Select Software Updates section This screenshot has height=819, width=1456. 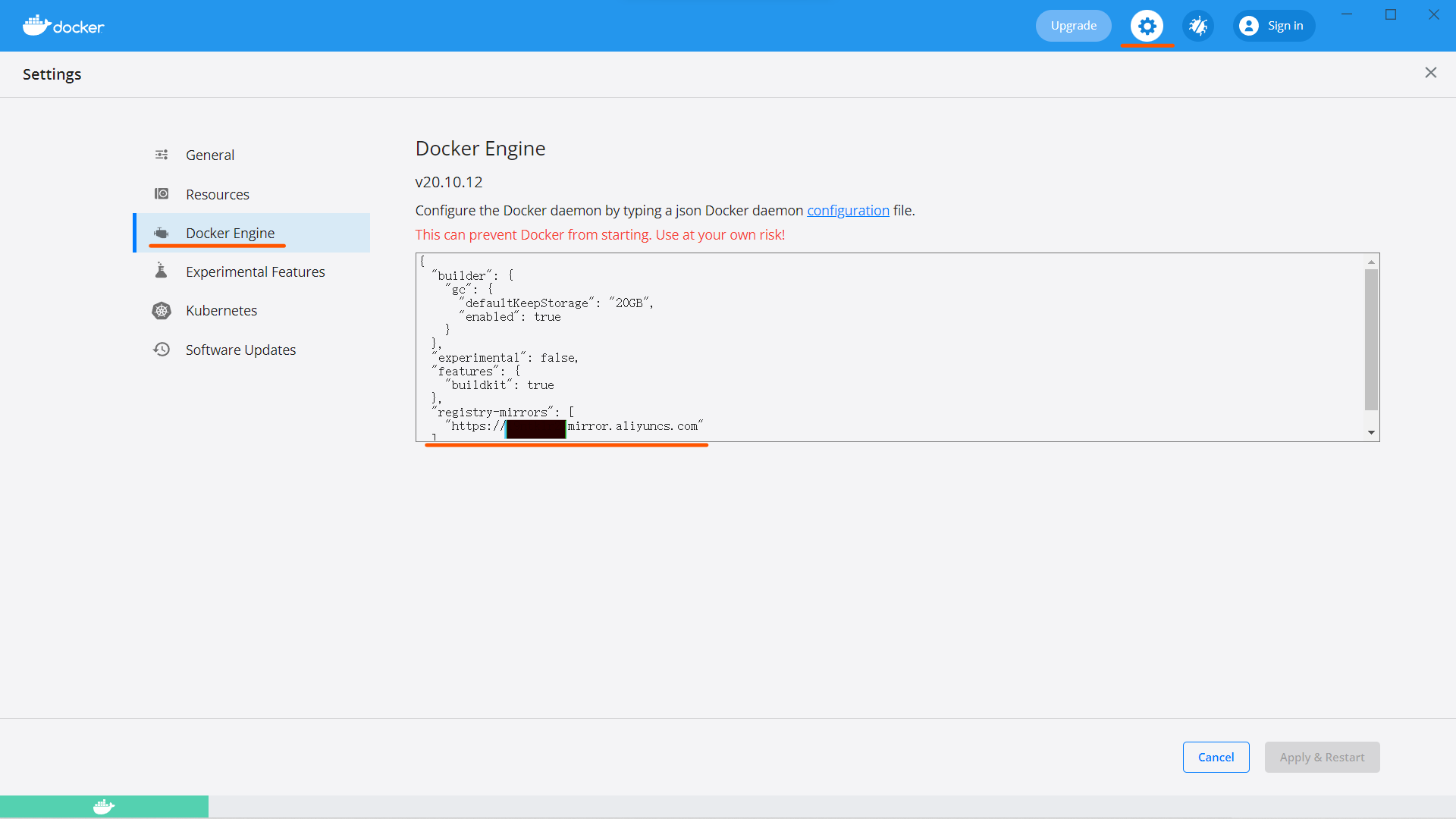point(241,349)
